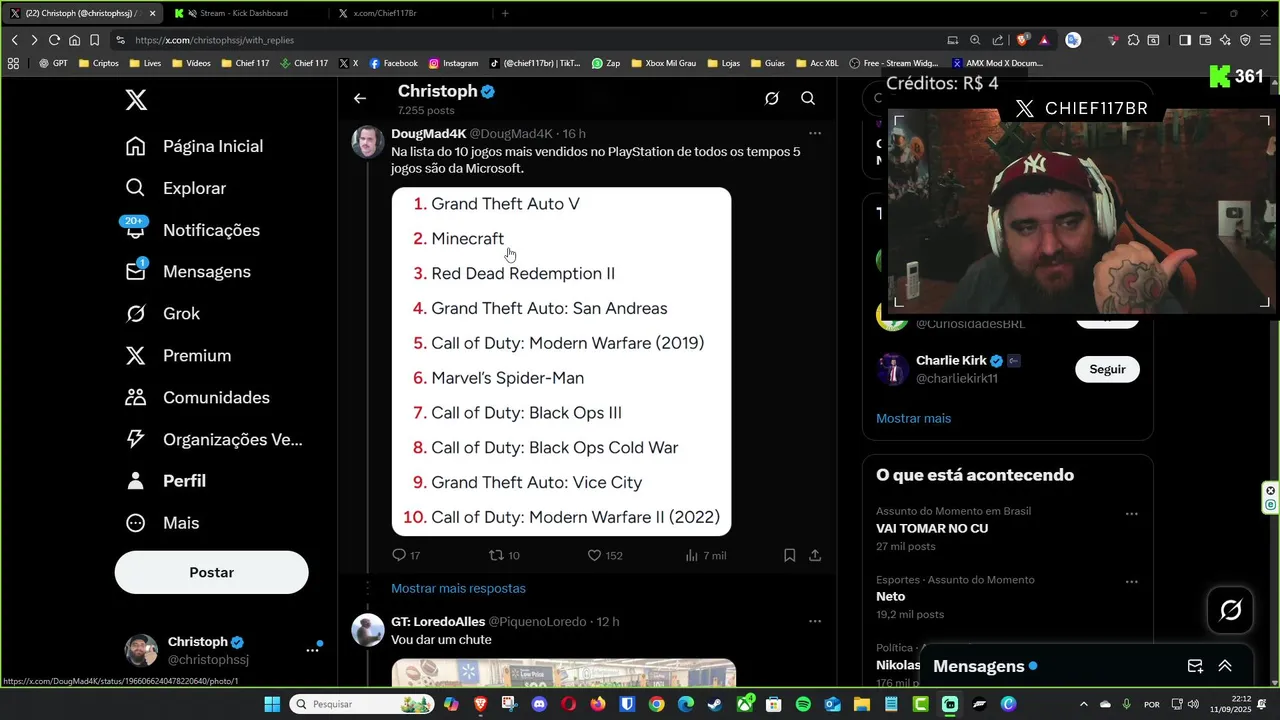Open Discord from the taskbar
Screen dimensions: 1280x720
point(540,704)
